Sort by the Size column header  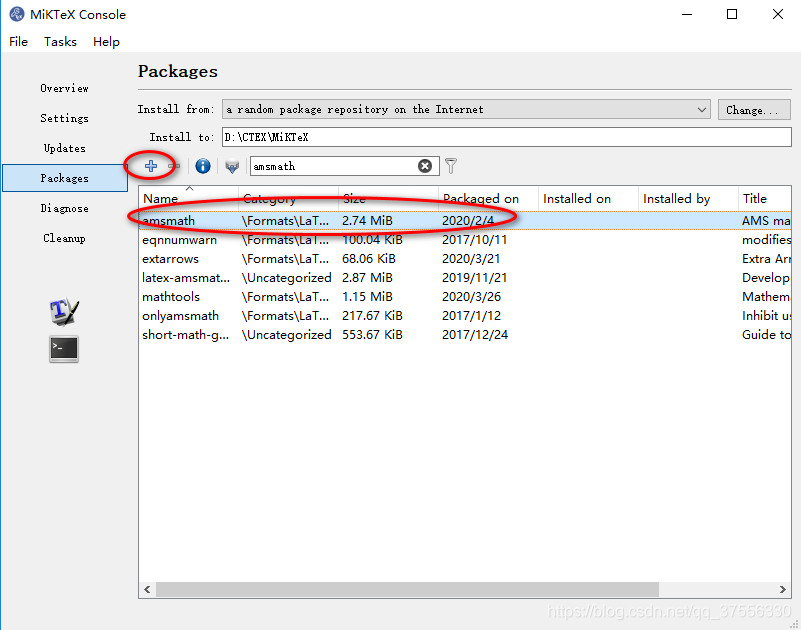tap(388, 198)
